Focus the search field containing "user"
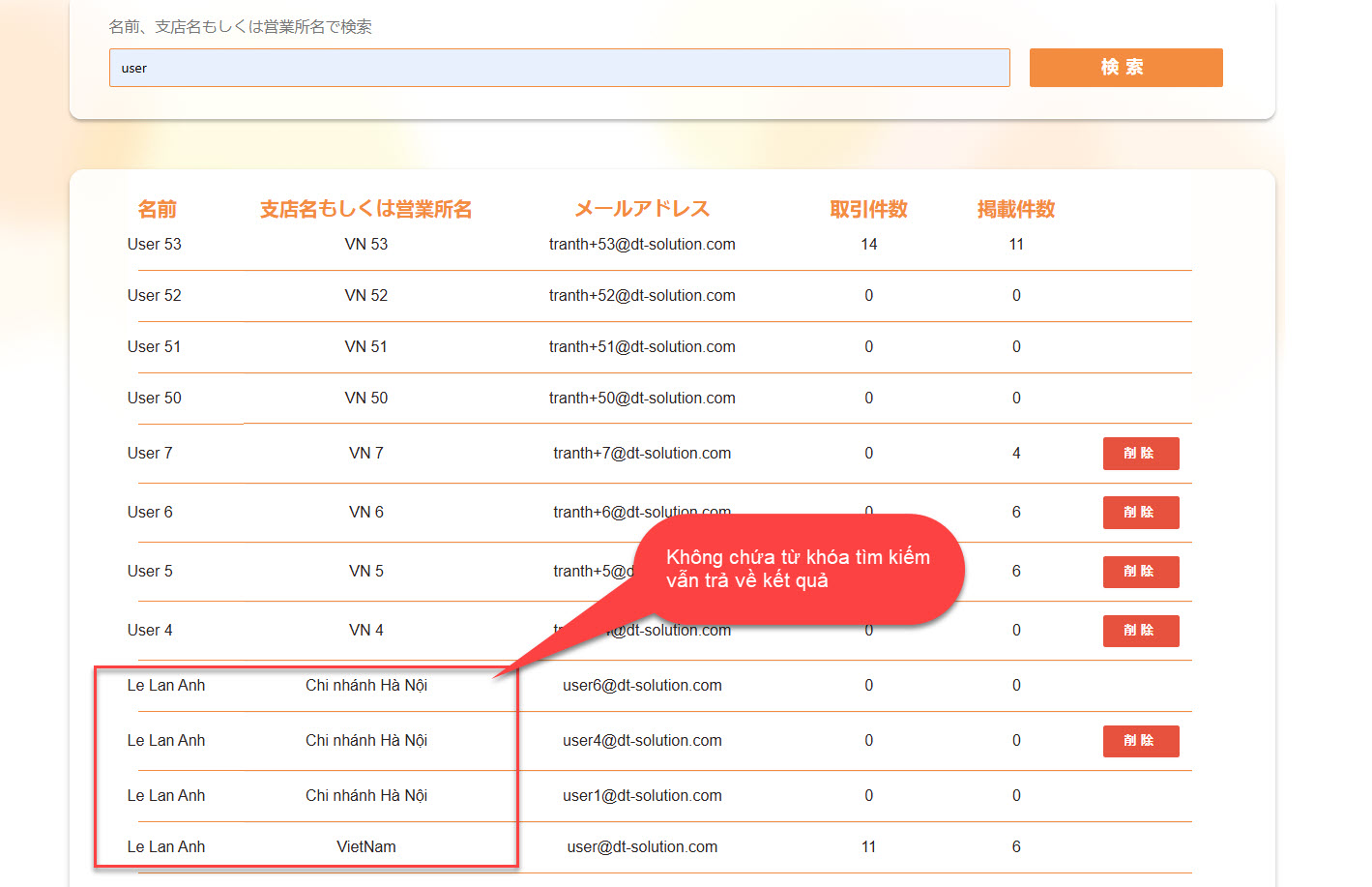1372x887 pixels. pyautogui.click(x=559, y=68)
